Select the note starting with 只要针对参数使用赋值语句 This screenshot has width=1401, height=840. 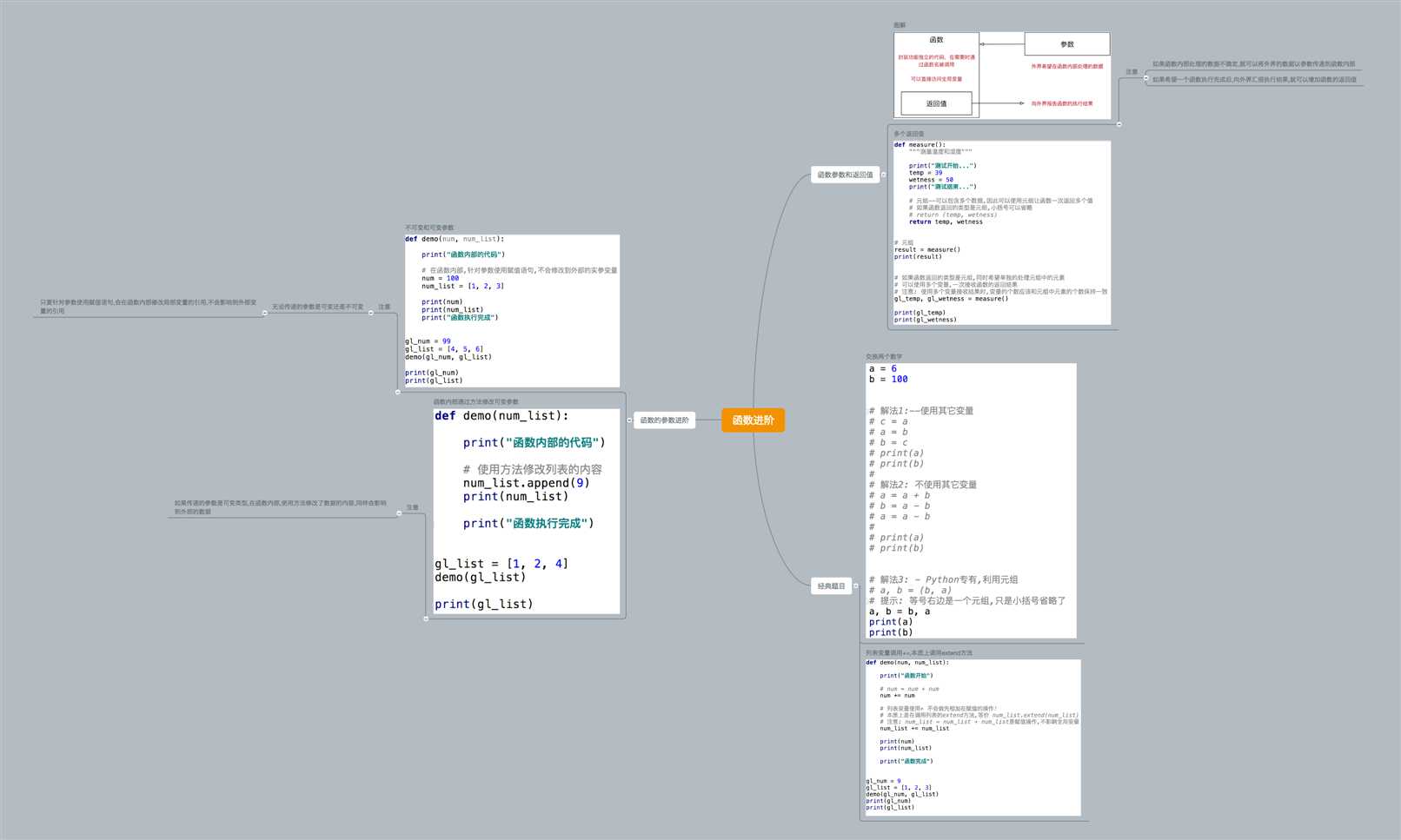click(x=148, y=307)
